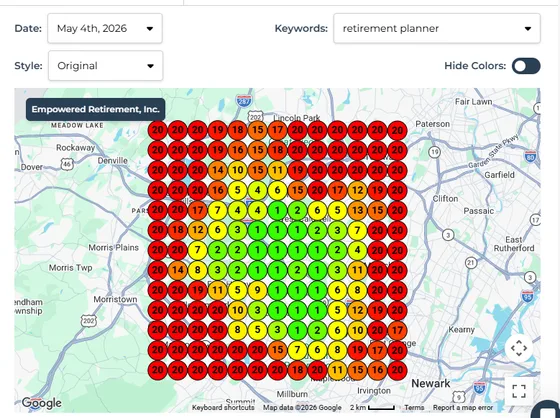This screenshot has width=560, height=418.
Task: Click the Millburn map label
Action: point(292,394)
